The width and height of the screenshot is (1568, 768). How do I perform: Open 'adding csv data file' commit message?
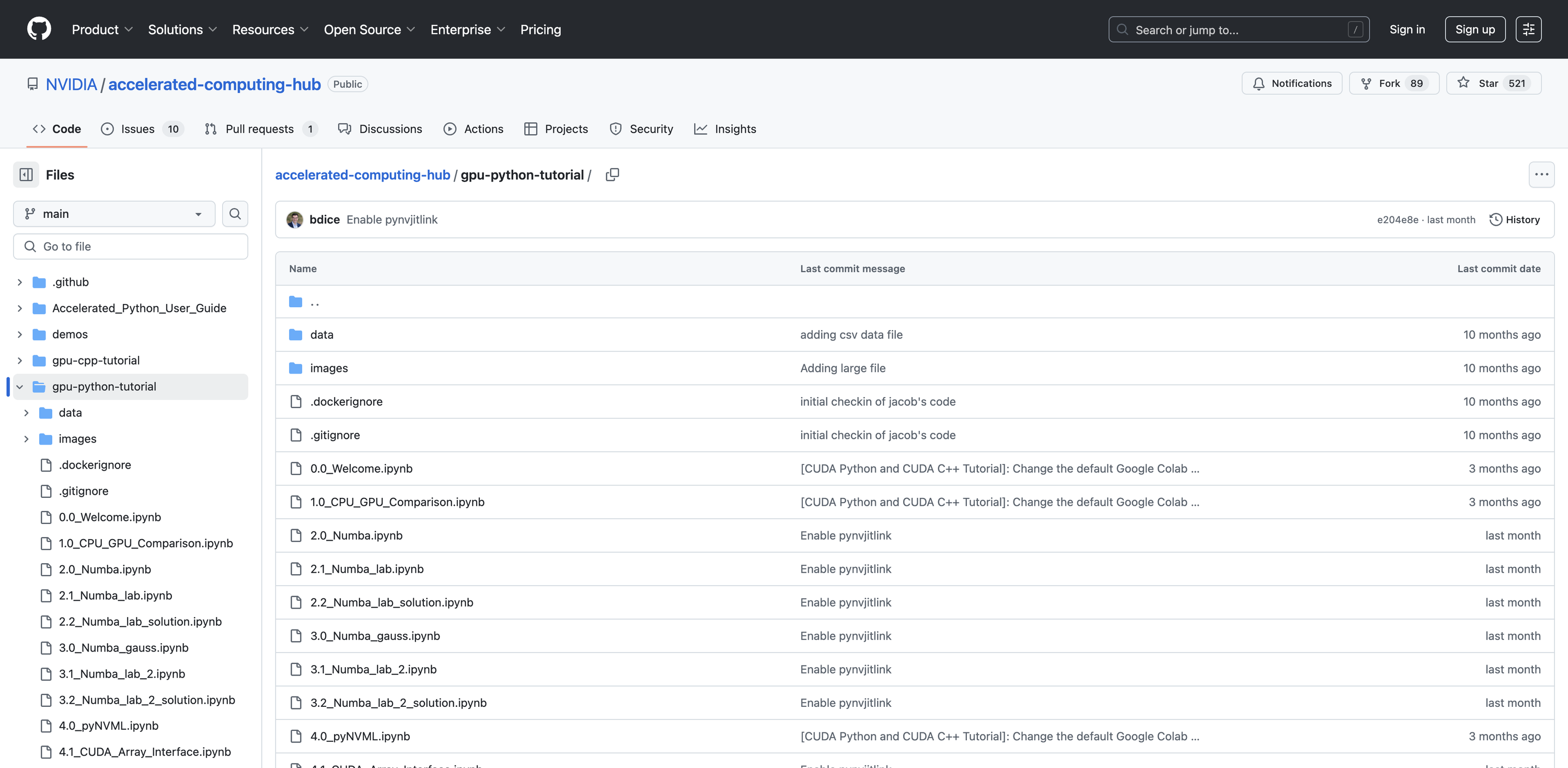tap(851, 335)
